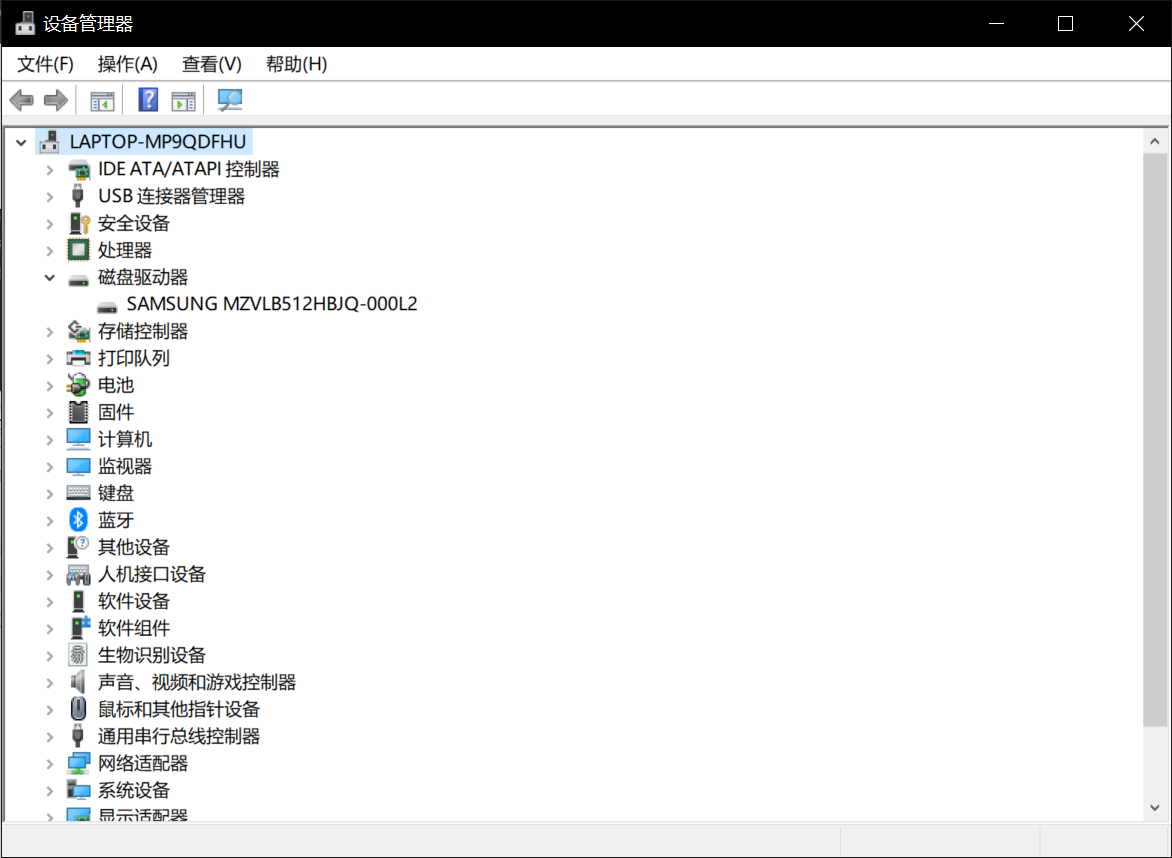This screenshot has width=1172, height=858.
Task: Click the 安全设备 key icon
Action: pyautogui.click(x=78, y=223)
